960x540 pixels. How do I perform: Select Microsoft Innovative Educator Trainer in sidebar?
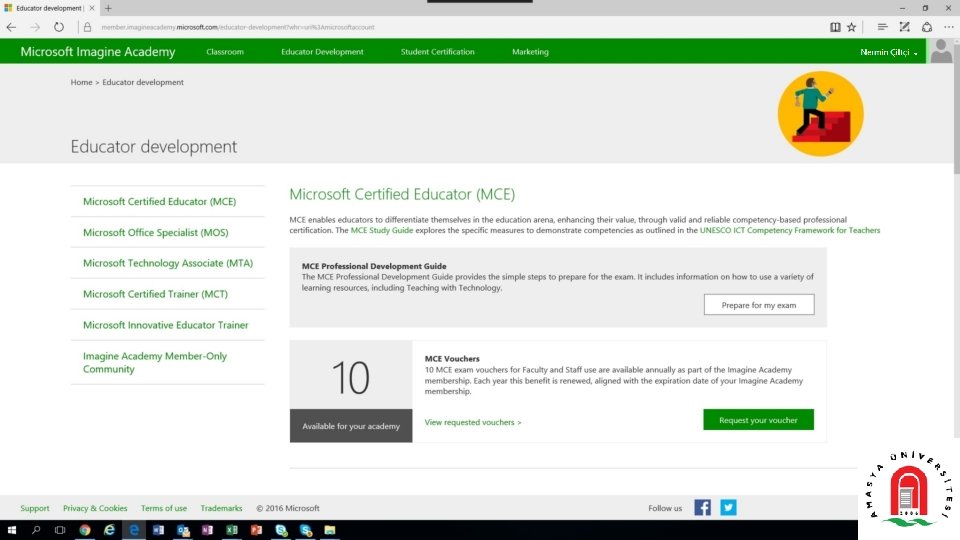tap(165, 325)
